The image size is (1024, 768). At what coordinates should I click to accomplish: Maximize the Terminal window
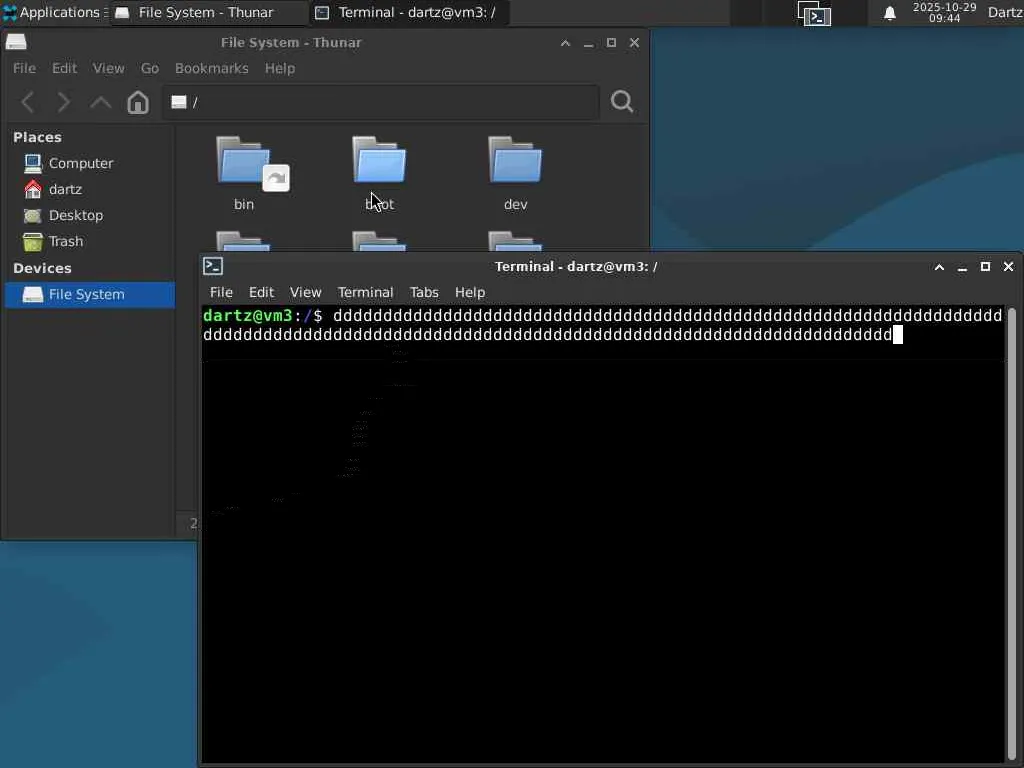pos(985,266)
